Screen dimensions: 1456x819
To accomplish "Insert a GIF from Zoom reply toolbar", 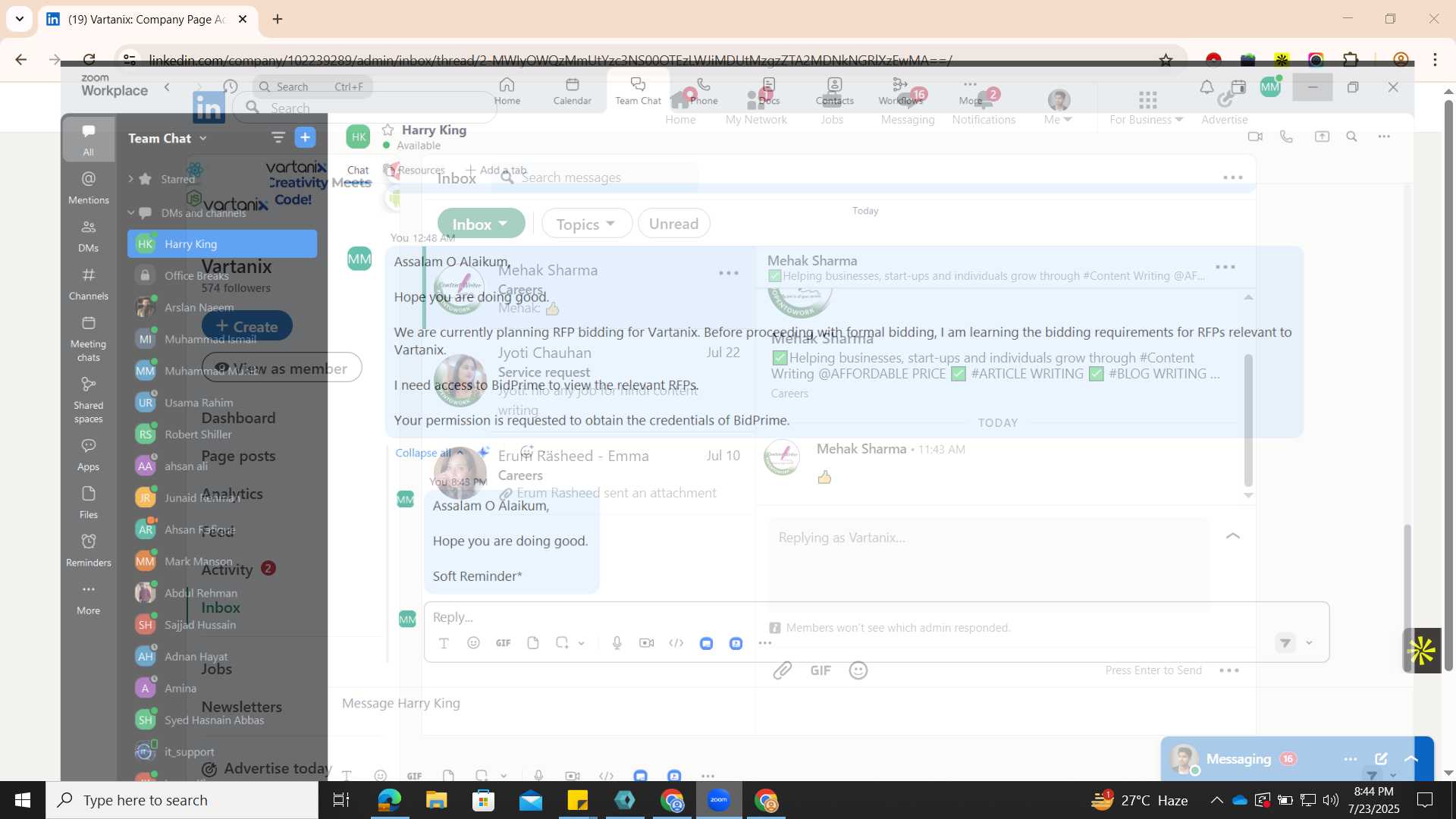I will [x=503, y=643].
